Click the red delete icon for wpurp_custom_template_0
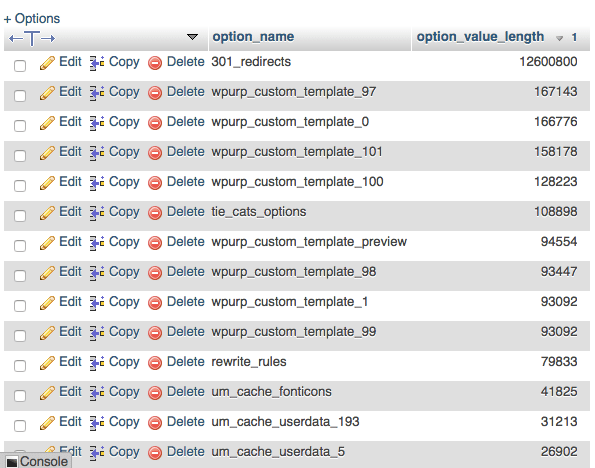 tap(155, 123)
